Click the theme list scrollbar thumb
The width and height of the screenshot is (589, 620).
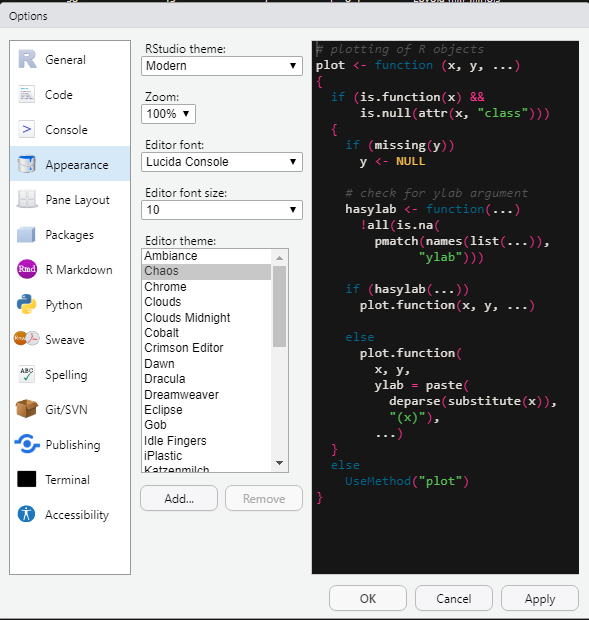279,306
